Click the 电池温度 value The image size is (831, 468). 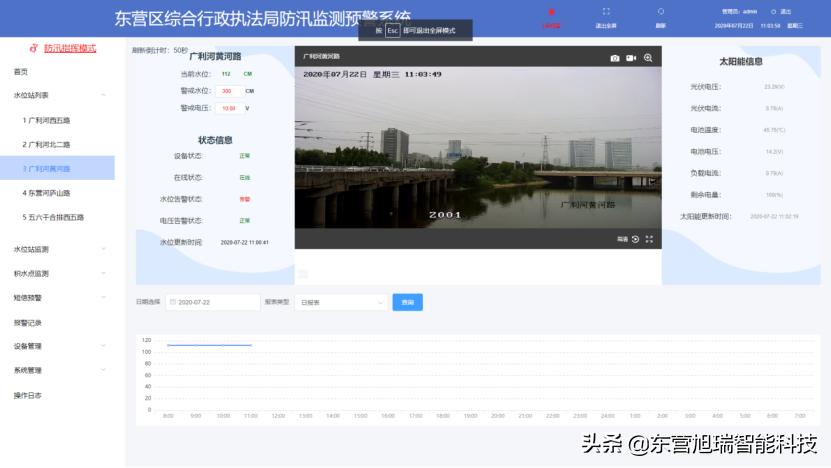coord(774,130)
